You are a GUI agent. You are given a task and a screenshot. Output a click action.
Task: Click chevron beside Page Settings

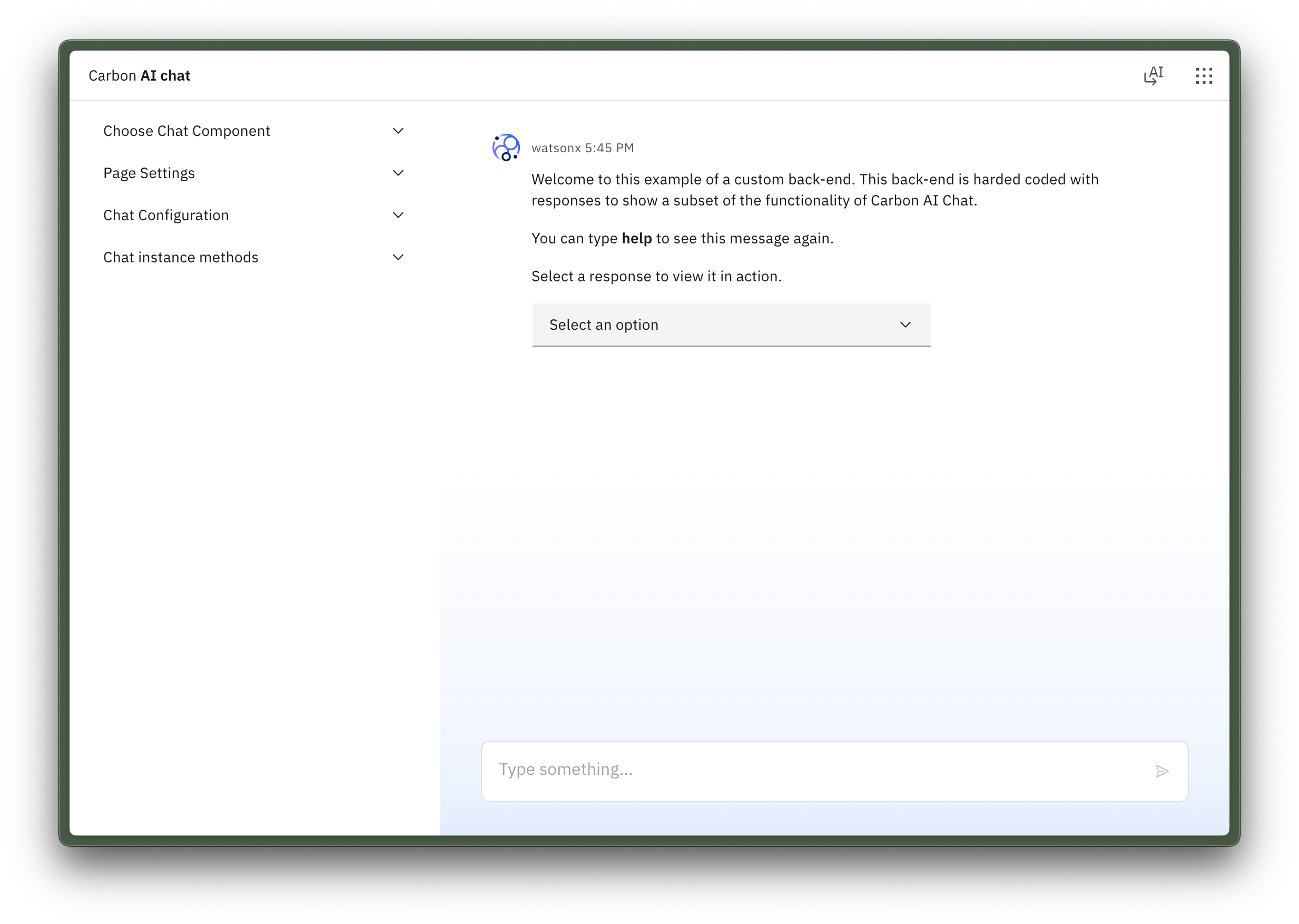click(398, 173)
